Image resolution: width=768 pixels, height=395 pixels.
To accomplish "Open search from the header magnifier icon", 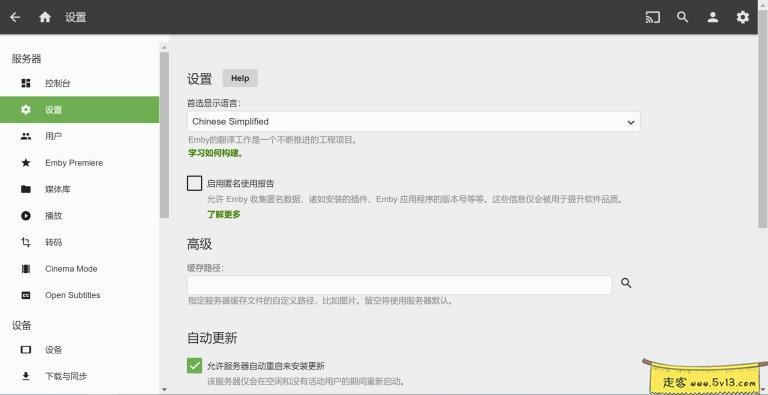I will click(682, 17).
